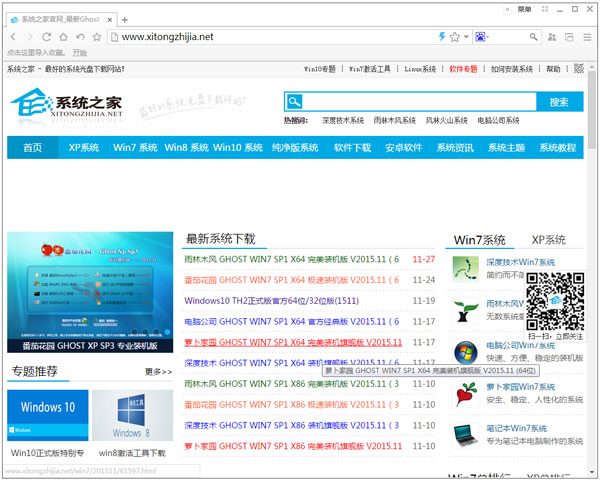
Task: Reload the page with the refresh icon
Action: pyautogui.click(x=46, y=37)
